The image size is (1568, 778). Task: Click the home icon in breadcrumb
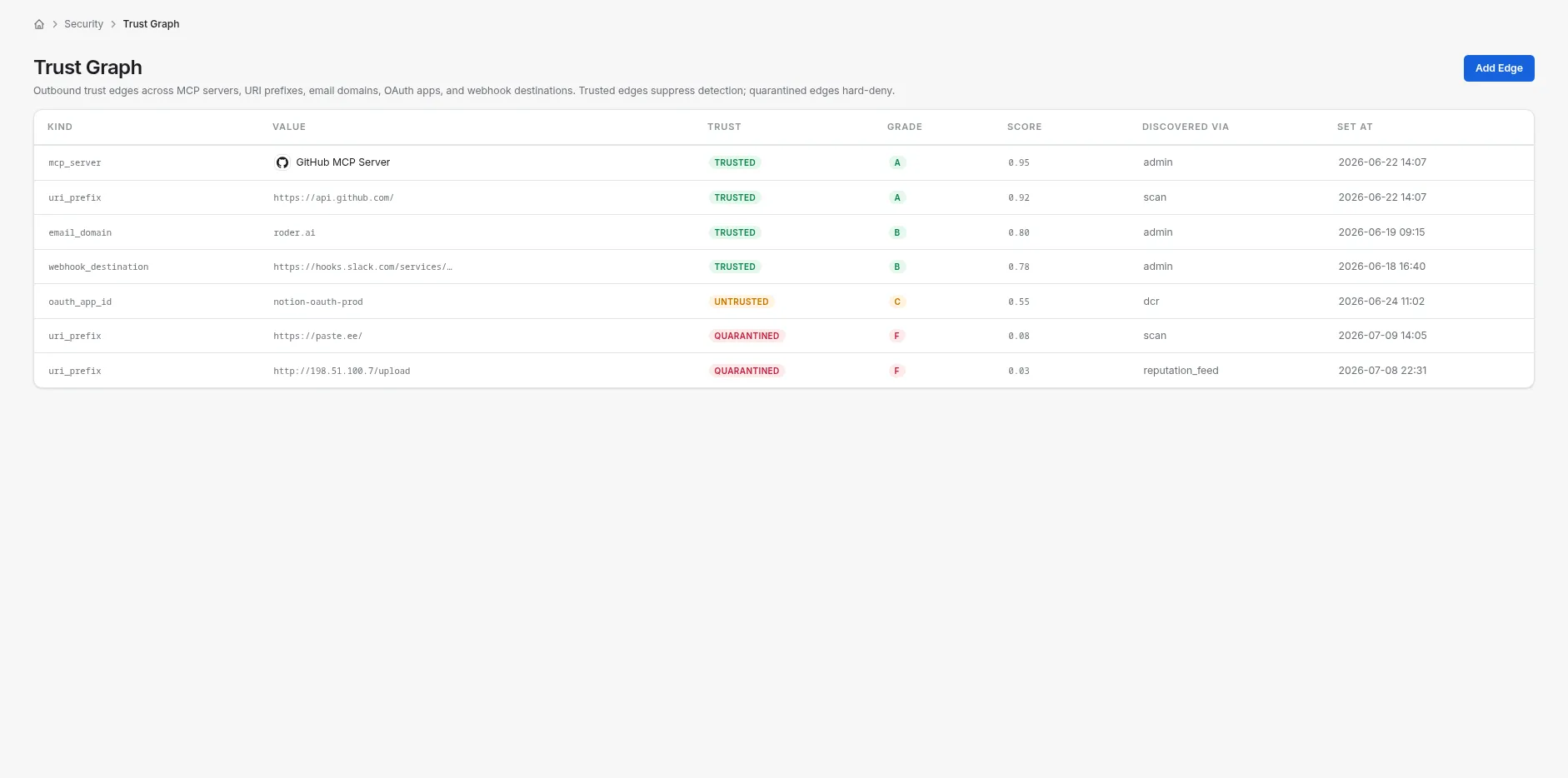(x=39, y=24)
